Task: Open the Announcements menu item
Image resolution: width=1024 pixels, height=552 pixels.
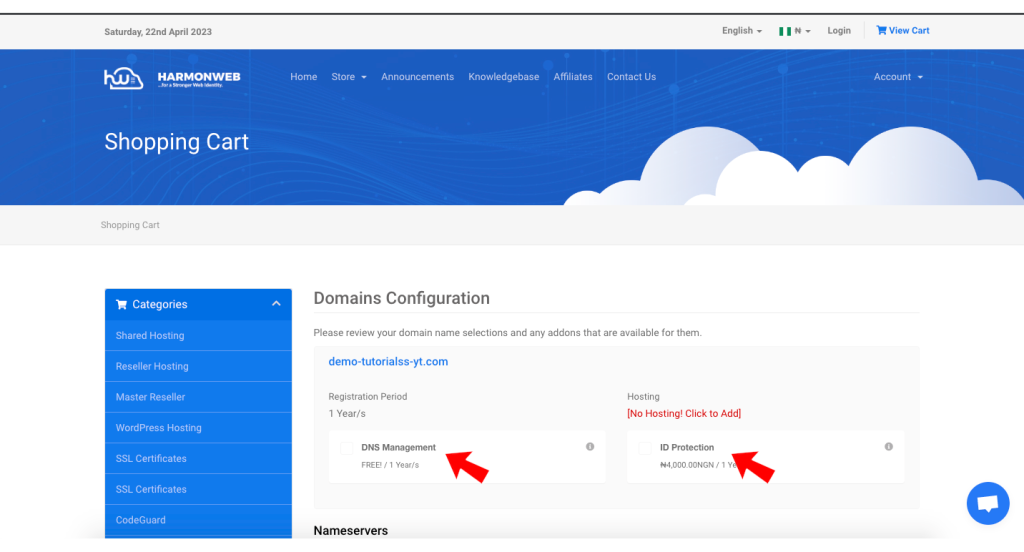Action: [x=417, y=77]
